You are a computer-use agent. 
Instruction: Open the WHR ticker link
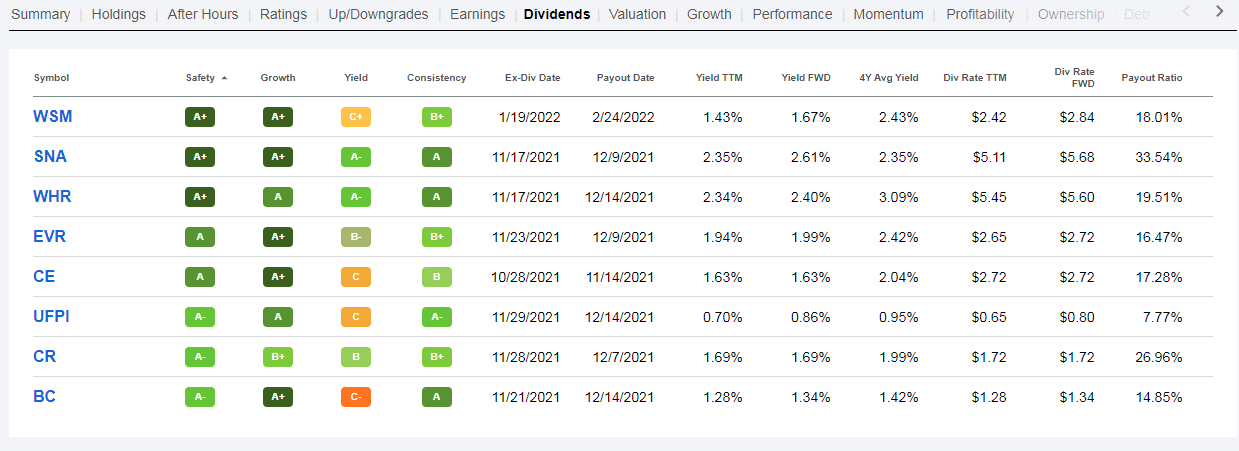52,197
